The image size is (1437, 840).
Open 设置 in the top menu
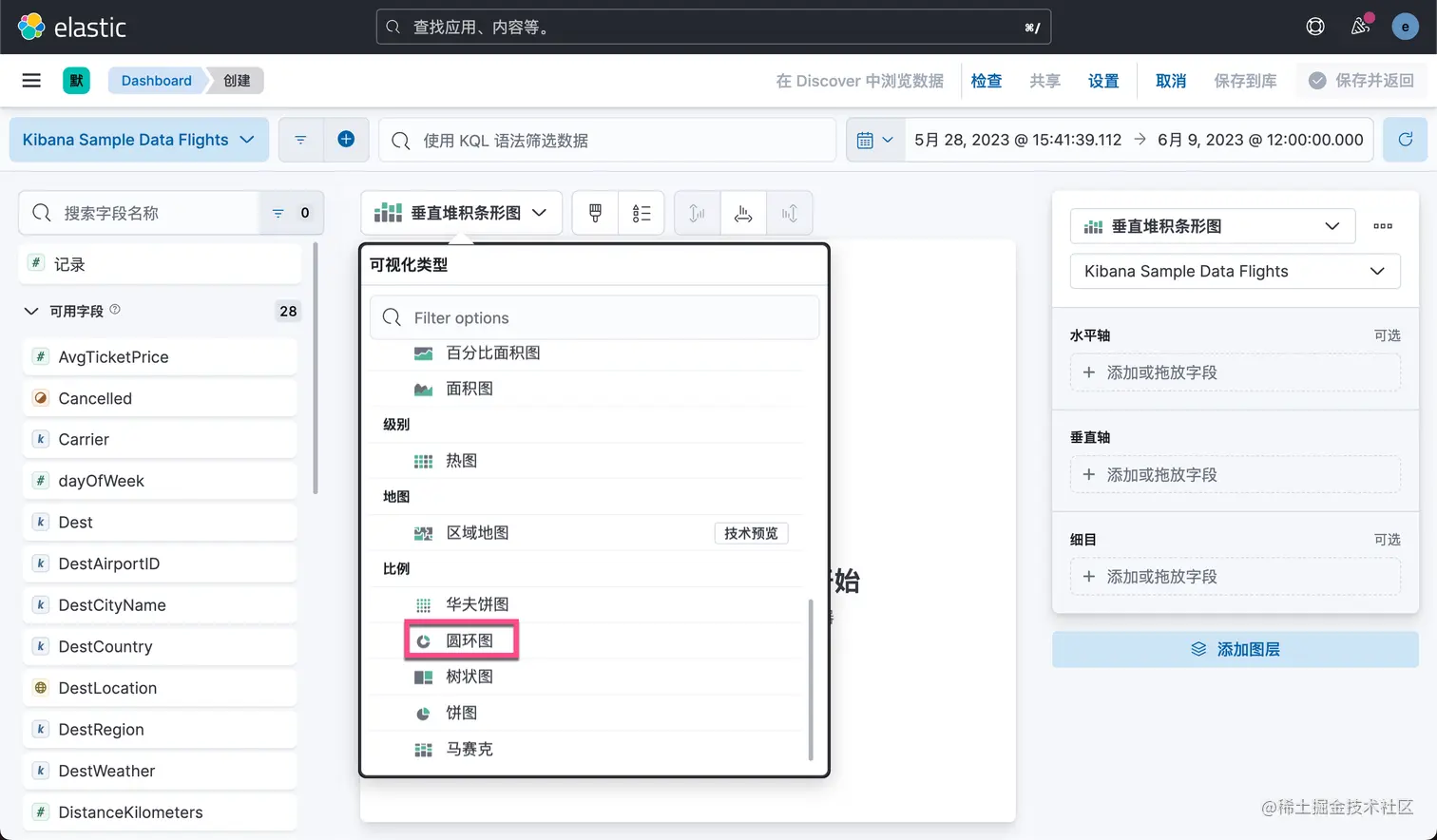[1103, 81]
